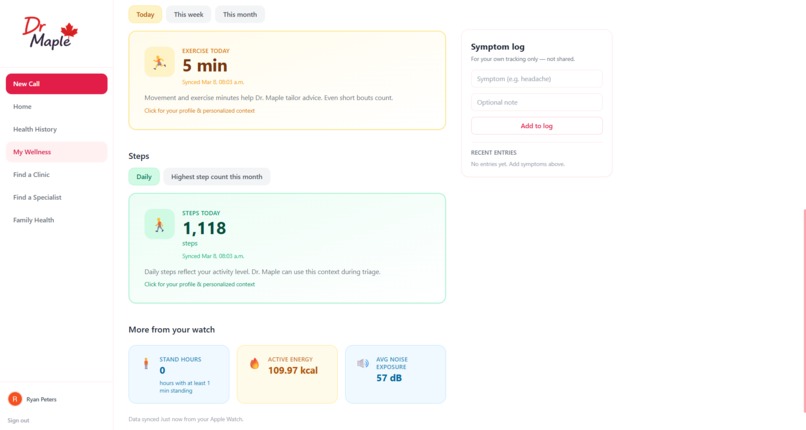Click the Steps Today label
The height and width of the screenshot is (430, 806).
pos(201,213)
